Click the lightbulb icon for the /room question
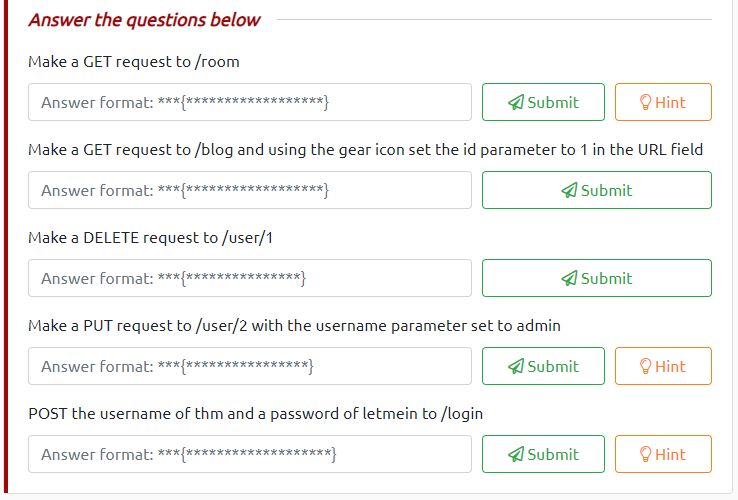Image resolution: width=738 pixels, height=500 pixels. pyautogui.click(x=645, y=102)
